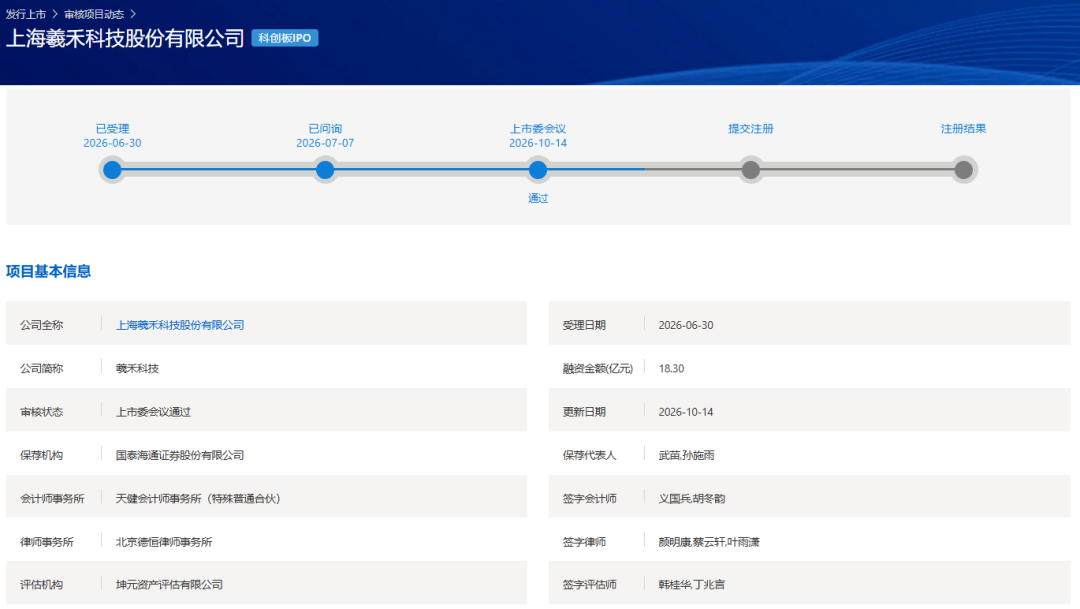Click the 科创板IPO badge beside the title
This screenshot has height=609, width=1080.
coord(284,38)
